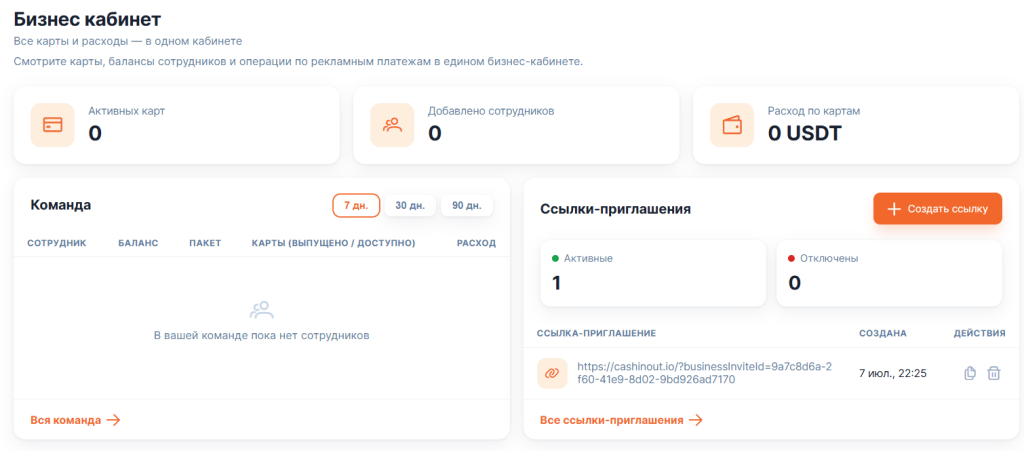Select the 7 дн. period filter
This screenshot has height=451, width=1024.
pyautogui.click(x=356, y=206)
